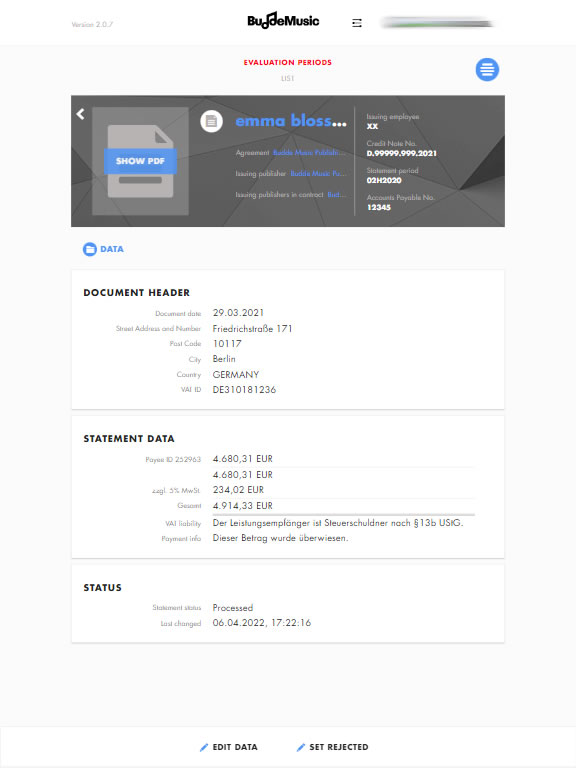576x768 pixels.
Task: Click the BuddeMusic logo
Action: pyautogui.click(x=283, y=21)
